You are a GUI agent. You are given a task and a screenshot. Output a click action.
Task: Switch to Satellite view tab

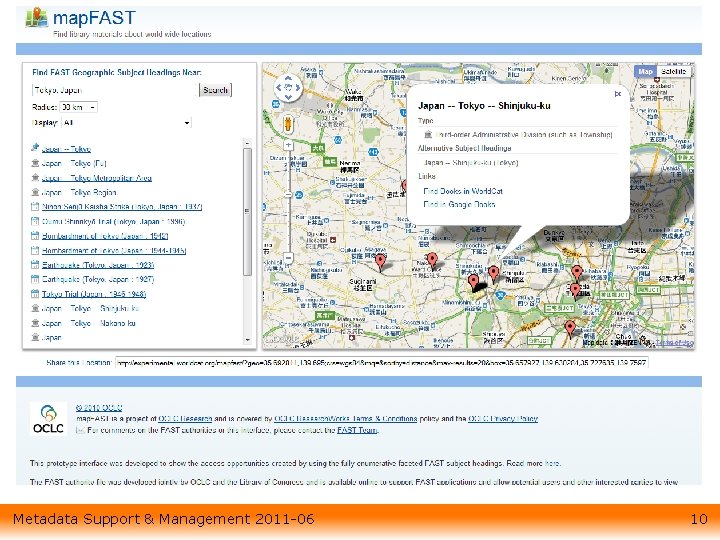(674, 71)
